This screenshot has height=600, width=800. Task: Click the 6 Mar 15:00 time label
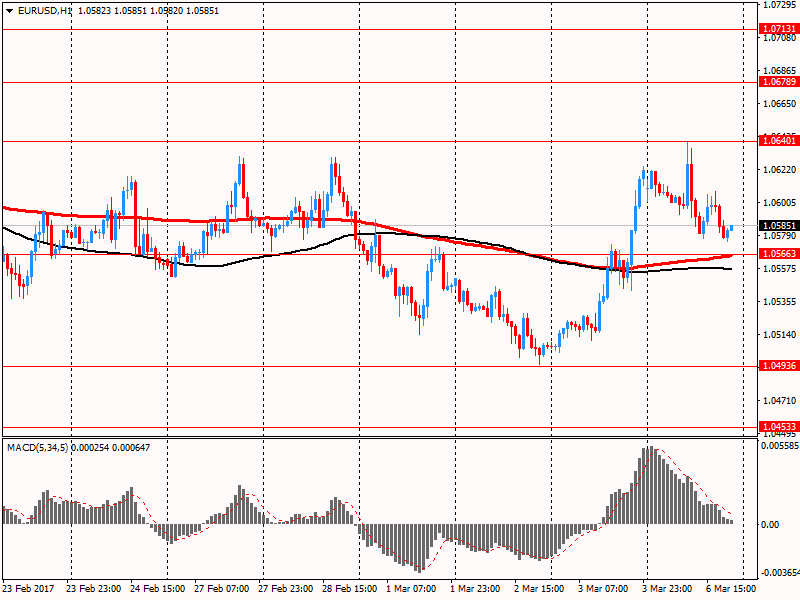click(731, 588)
